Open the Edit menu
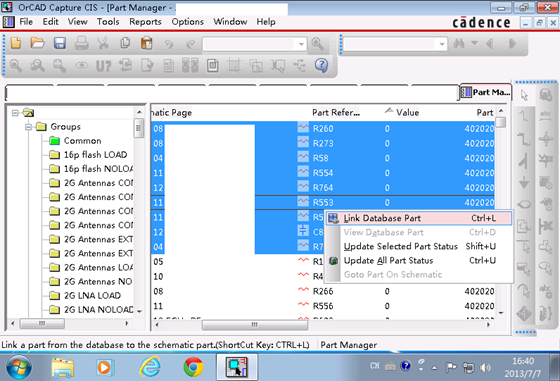The image size is (560, 381). pyautogui.click(x=50, y=22)
